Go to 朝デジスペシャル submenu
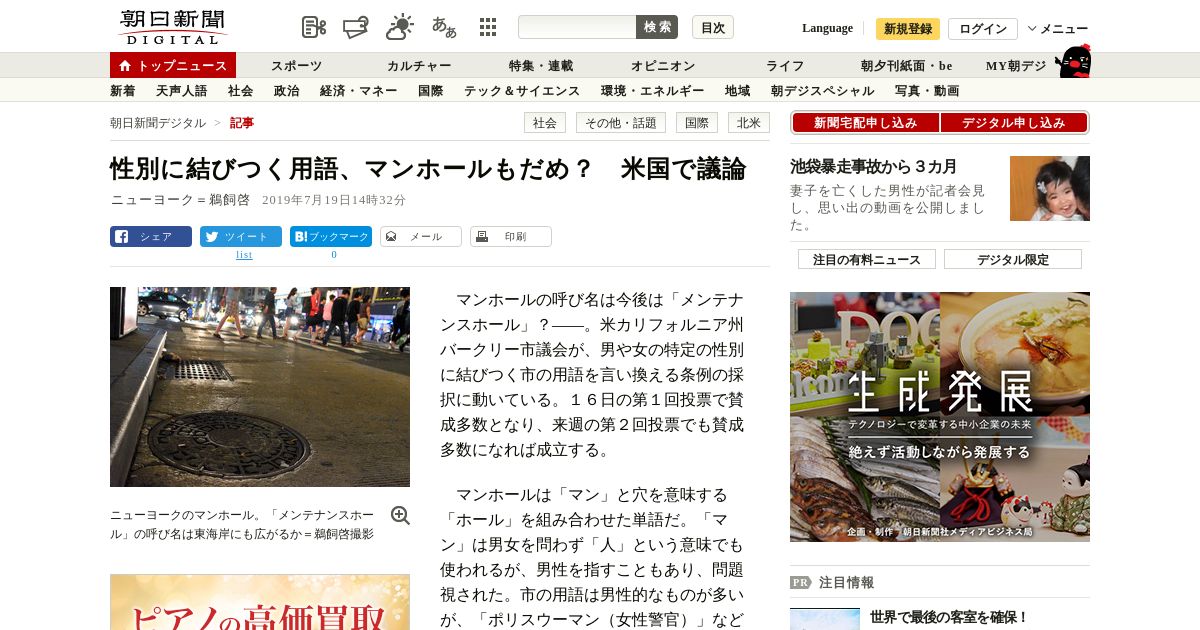This screenshot has height=630, width=1200. pos(823,91)
